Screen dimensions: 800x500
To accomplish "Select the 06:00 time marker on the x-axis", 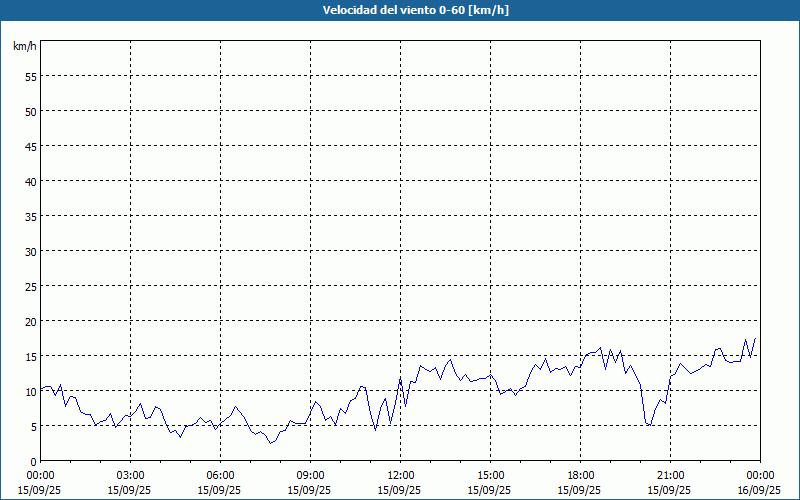I will (220, 475).
